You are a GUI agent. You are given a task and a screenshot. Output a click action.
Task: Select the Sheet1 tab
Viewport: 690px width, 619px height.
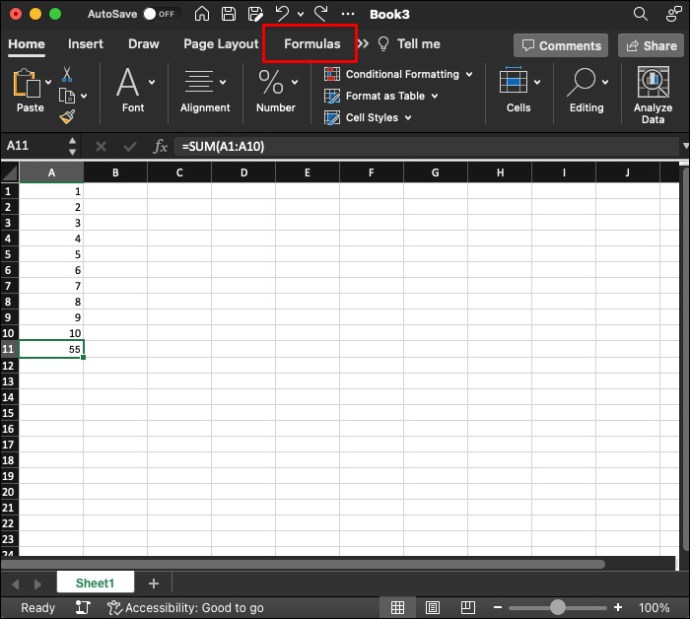pos(95,583)
